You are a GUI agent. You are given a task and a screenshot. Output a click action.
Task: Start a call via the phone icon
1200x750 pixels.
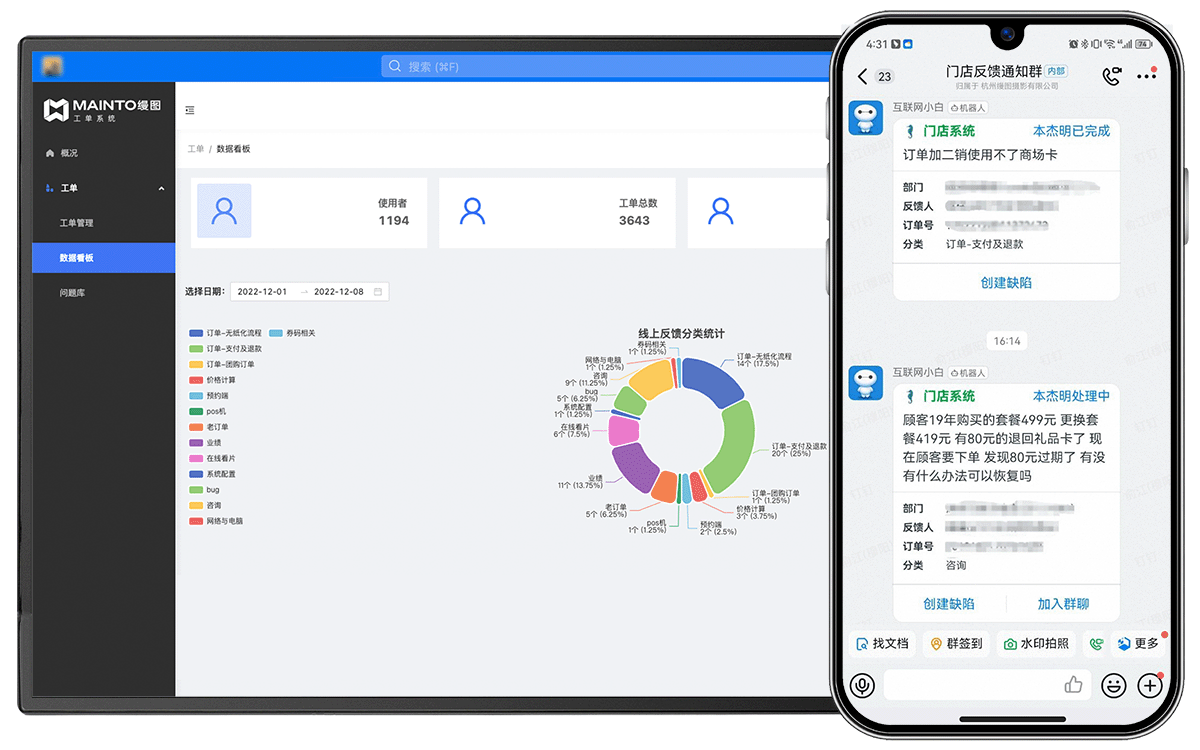pyautogui.click(x=1111, y=76)
